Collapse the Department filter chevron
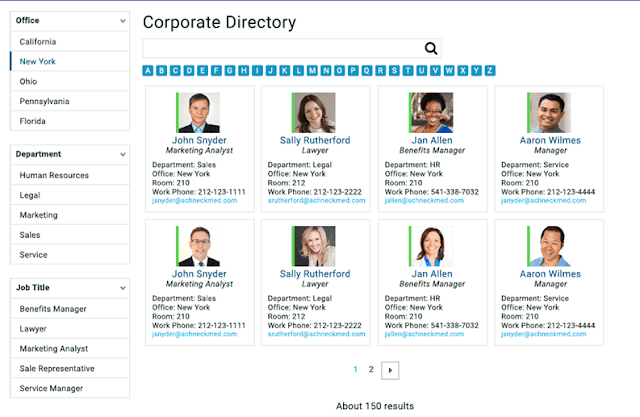This screenshot has height=417, width=640. coord(123,155)
